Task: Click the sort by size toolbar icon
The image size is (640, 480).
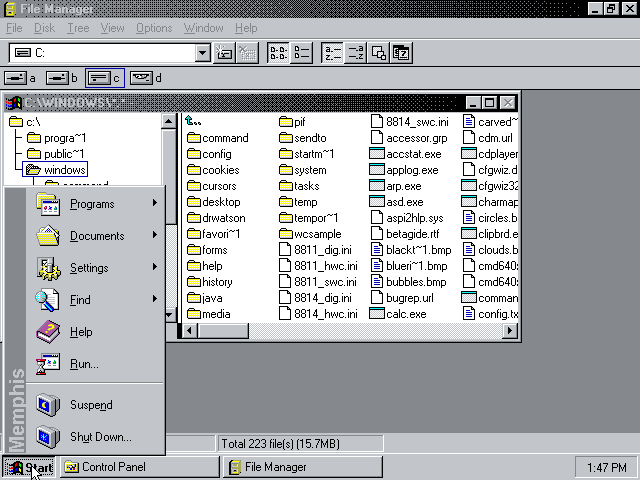Action: (379, 53)
